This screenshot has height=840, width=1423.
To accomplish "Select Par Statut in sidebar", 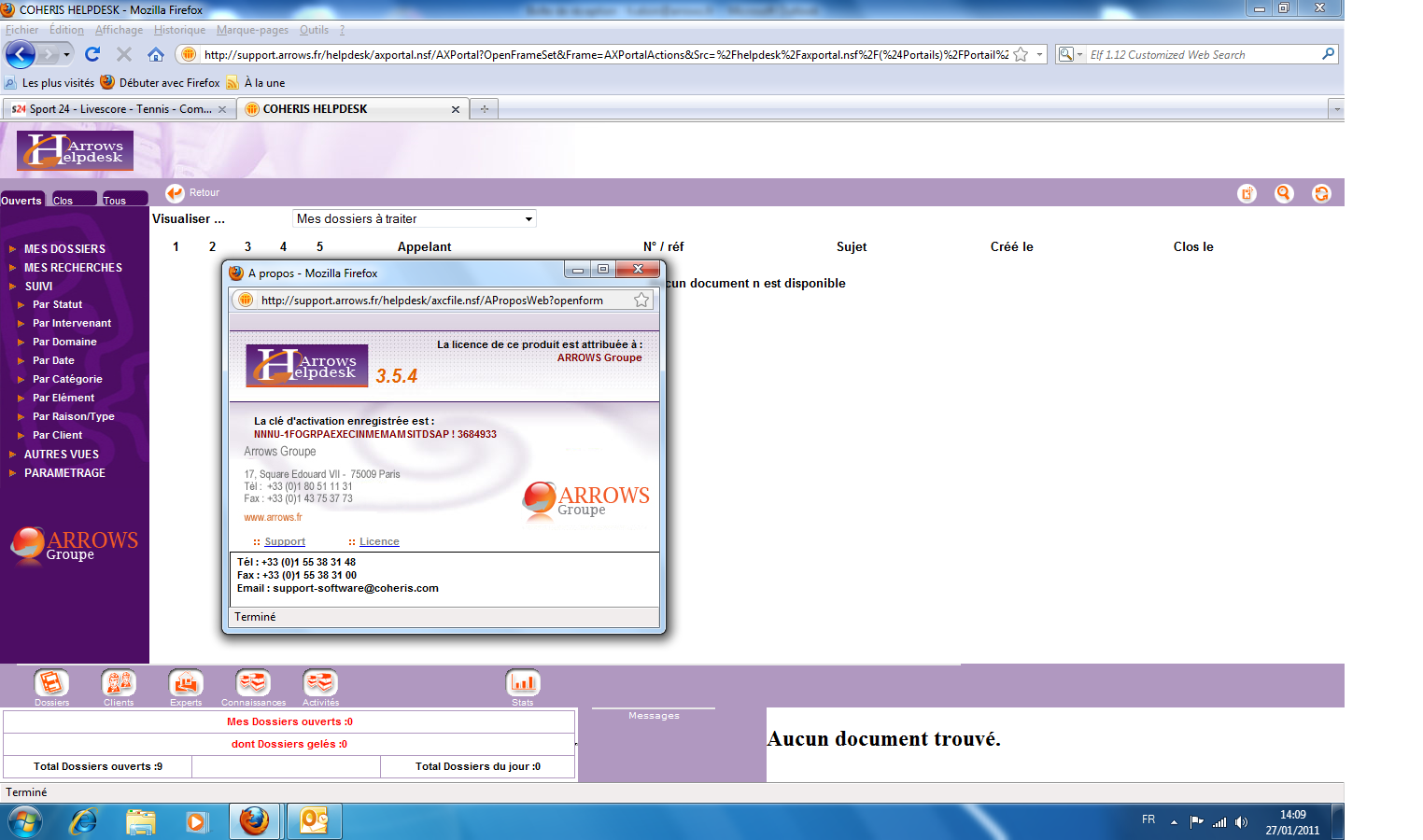I will coord(57,305).
